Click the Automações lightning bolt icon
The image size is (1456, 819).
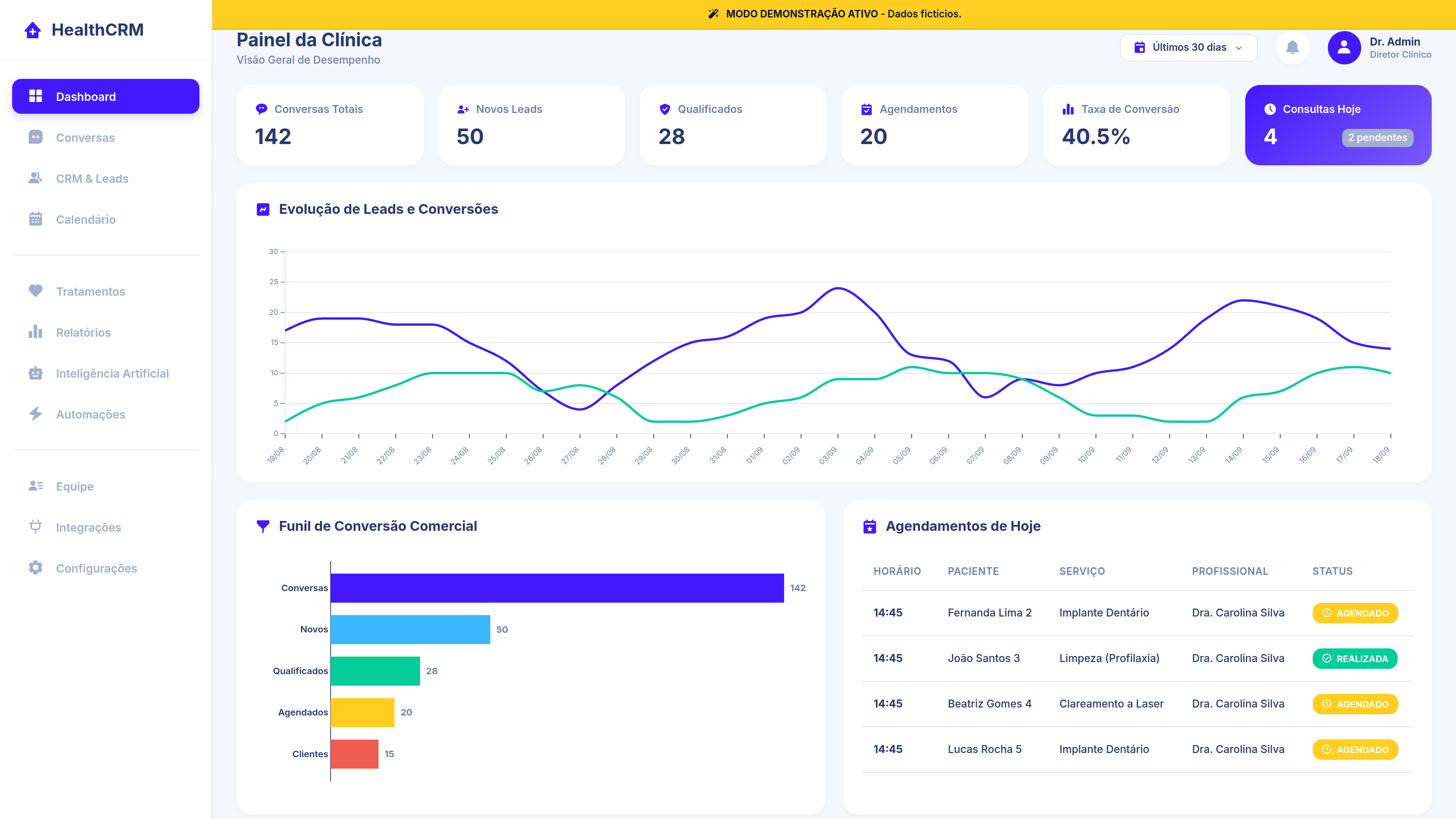tap(36, 414)
